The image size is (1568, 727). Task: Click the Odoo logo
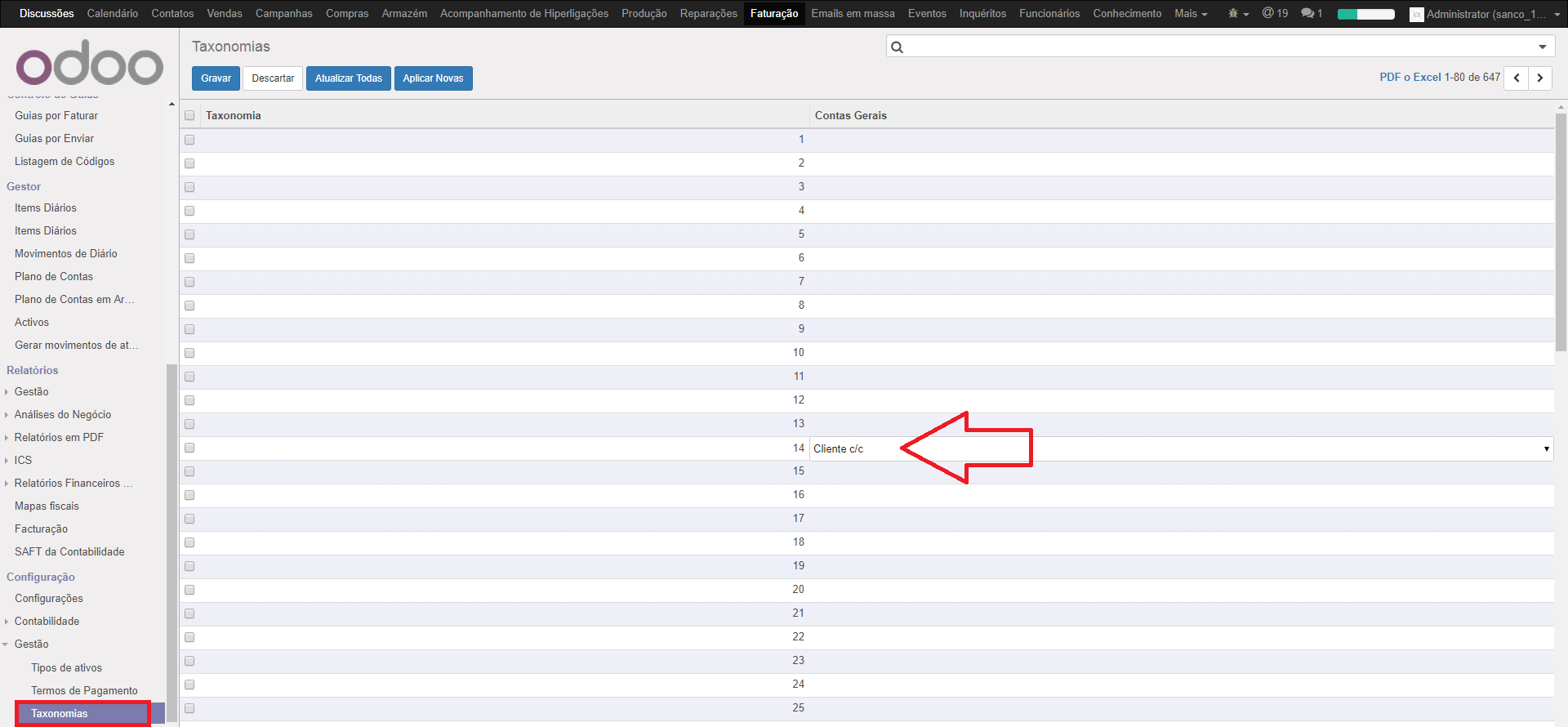click(x=90, y=64)
